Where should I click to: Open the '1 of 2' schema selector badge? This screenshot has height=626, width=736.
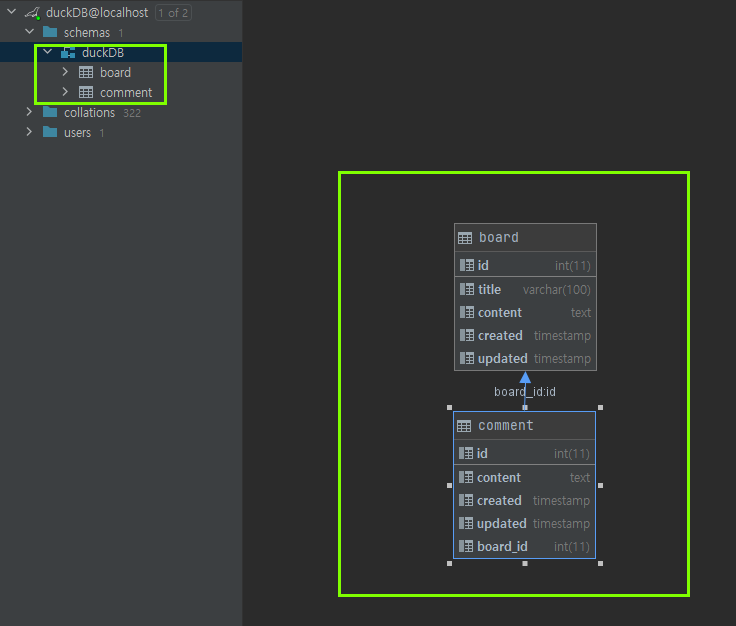click(x=173, y=13)
